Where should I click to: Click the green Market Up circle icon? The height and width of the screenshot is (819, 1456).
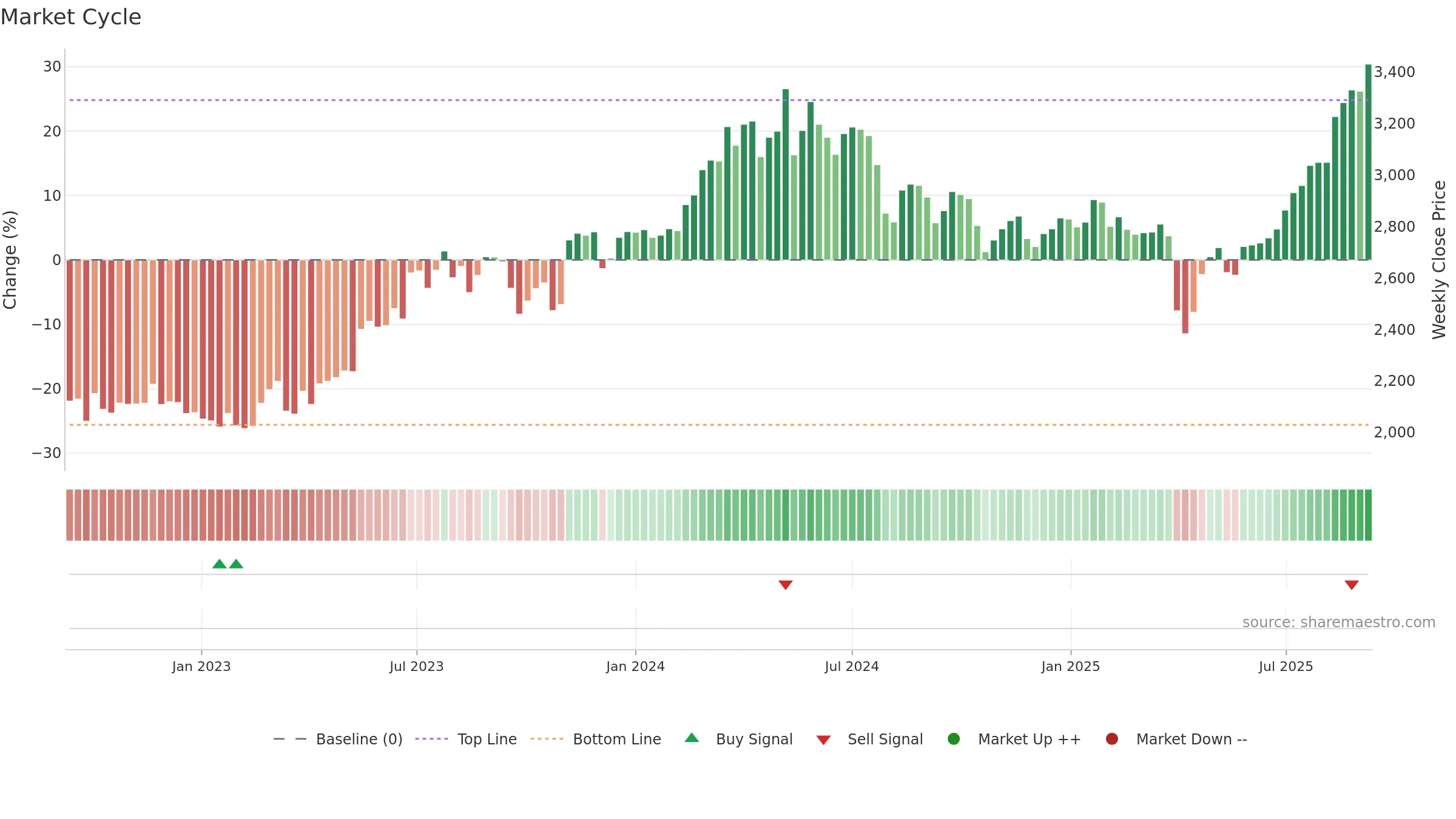(x=954, y=739)
